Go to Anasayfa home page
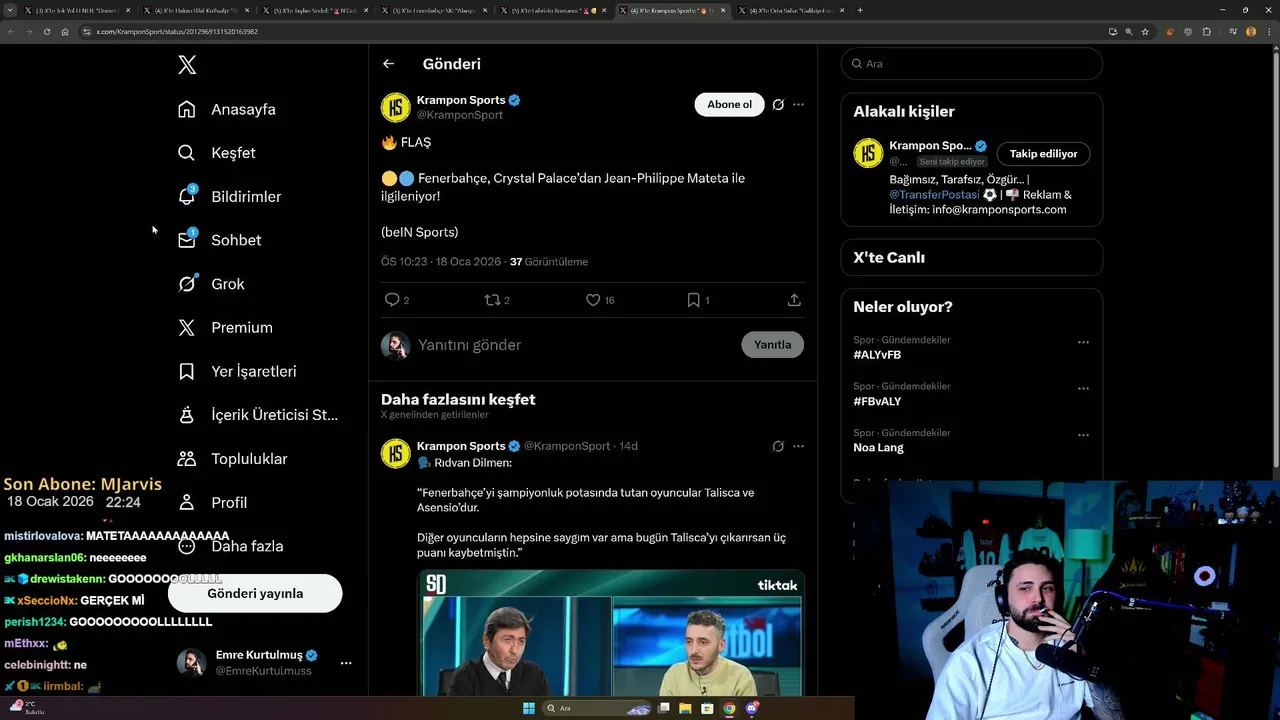 [x=227, y=109]
